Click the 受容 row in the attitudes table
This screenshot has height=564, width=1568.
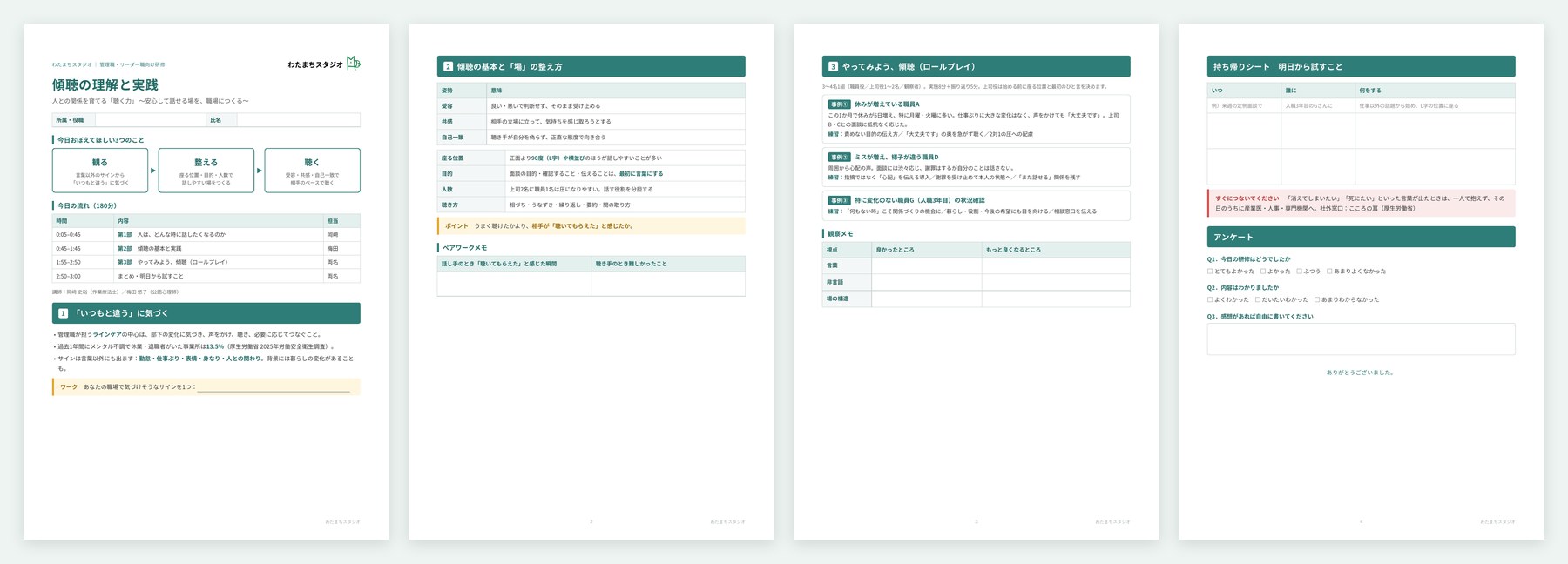pyautogui.click(x=591, y=106)
